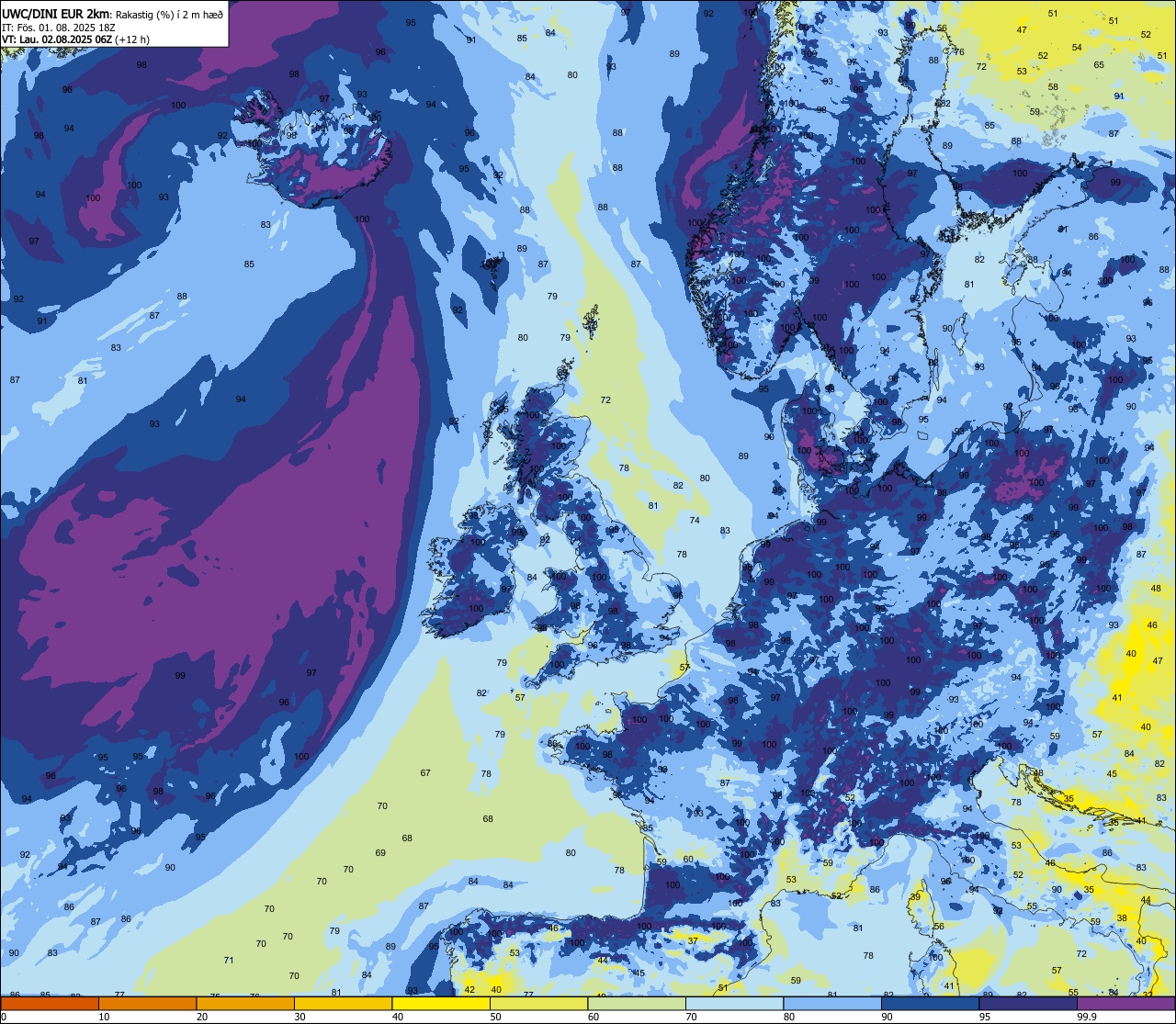Click the 'UWC/DINI EUR 2km' title text
The height and width of the screenshot is (1024, 1176).
56,13
